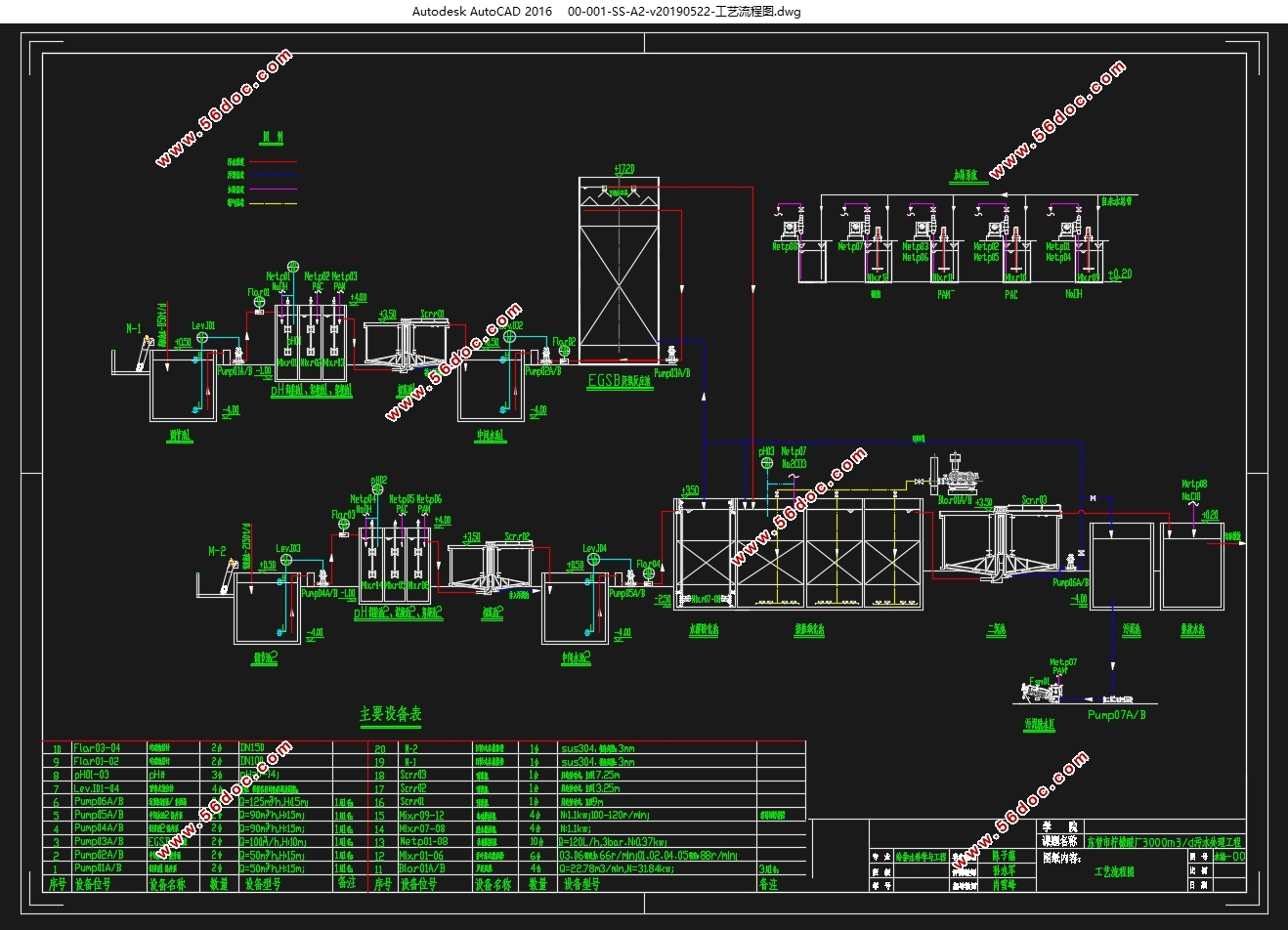
Task: Click the red line sample in legend
Action: pyautogui.click(x=272, y=161)
